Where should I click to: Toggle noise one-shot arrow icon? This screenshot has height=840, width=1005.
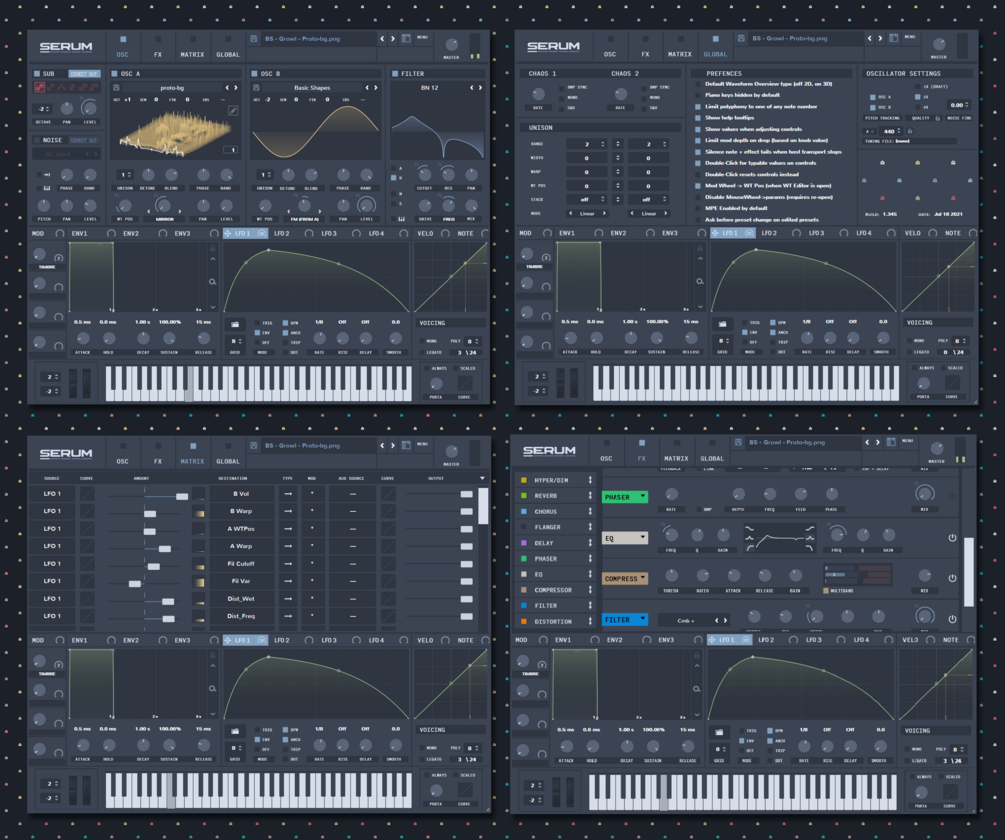[x=47, y=174]
